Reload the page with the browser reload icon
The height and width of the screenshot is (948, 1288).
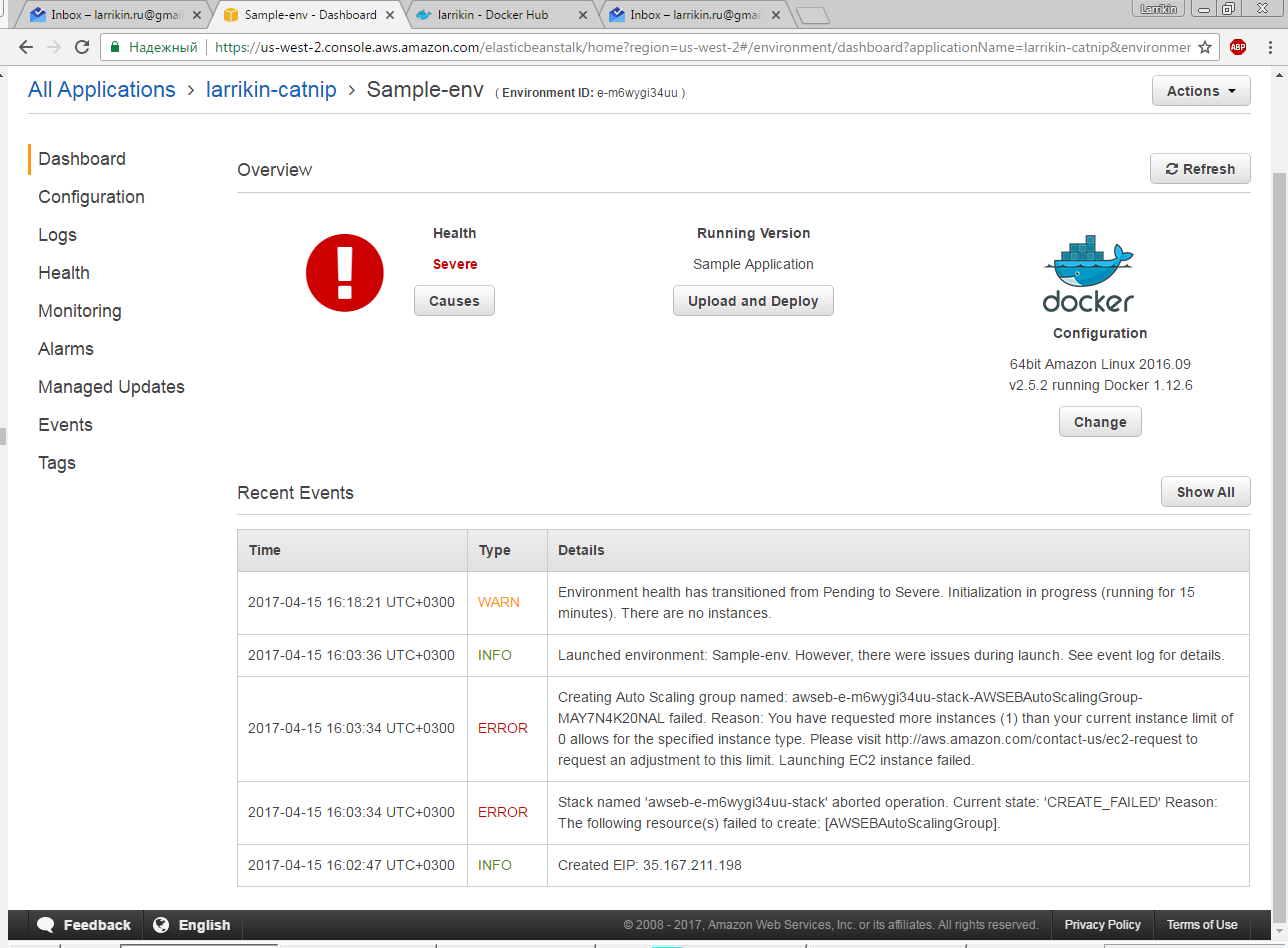click(x=83, y=47)
